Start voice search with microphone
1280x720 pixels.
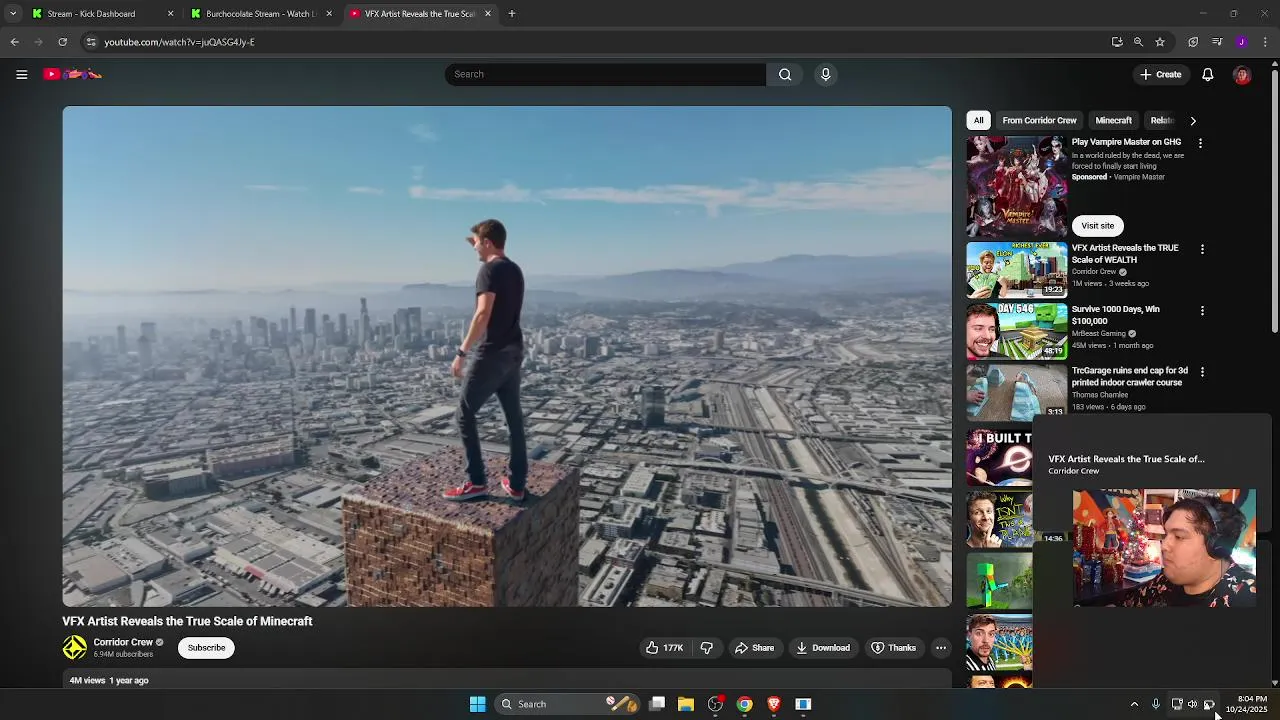825,74
